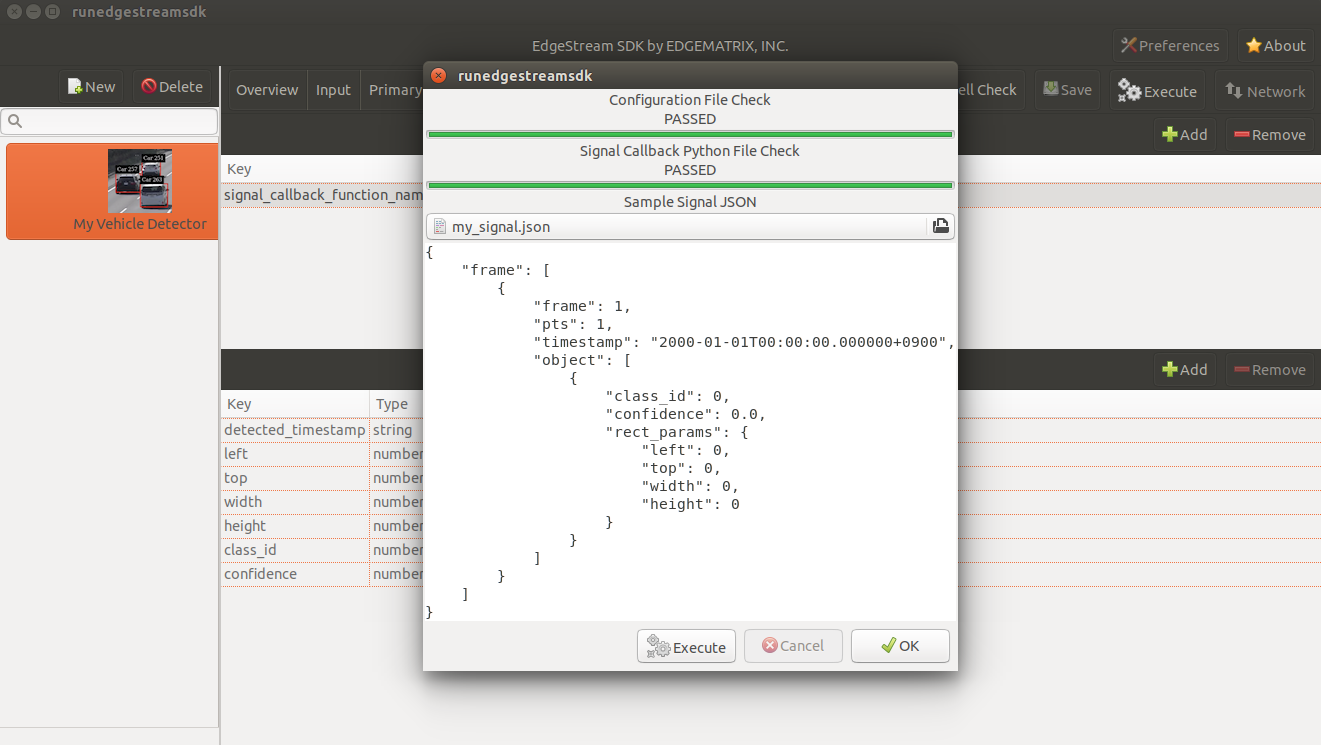Confirm the dialog with OK
Image resolution: width=1321 pixels, height=745 pixels.
[x=900, y=646]
